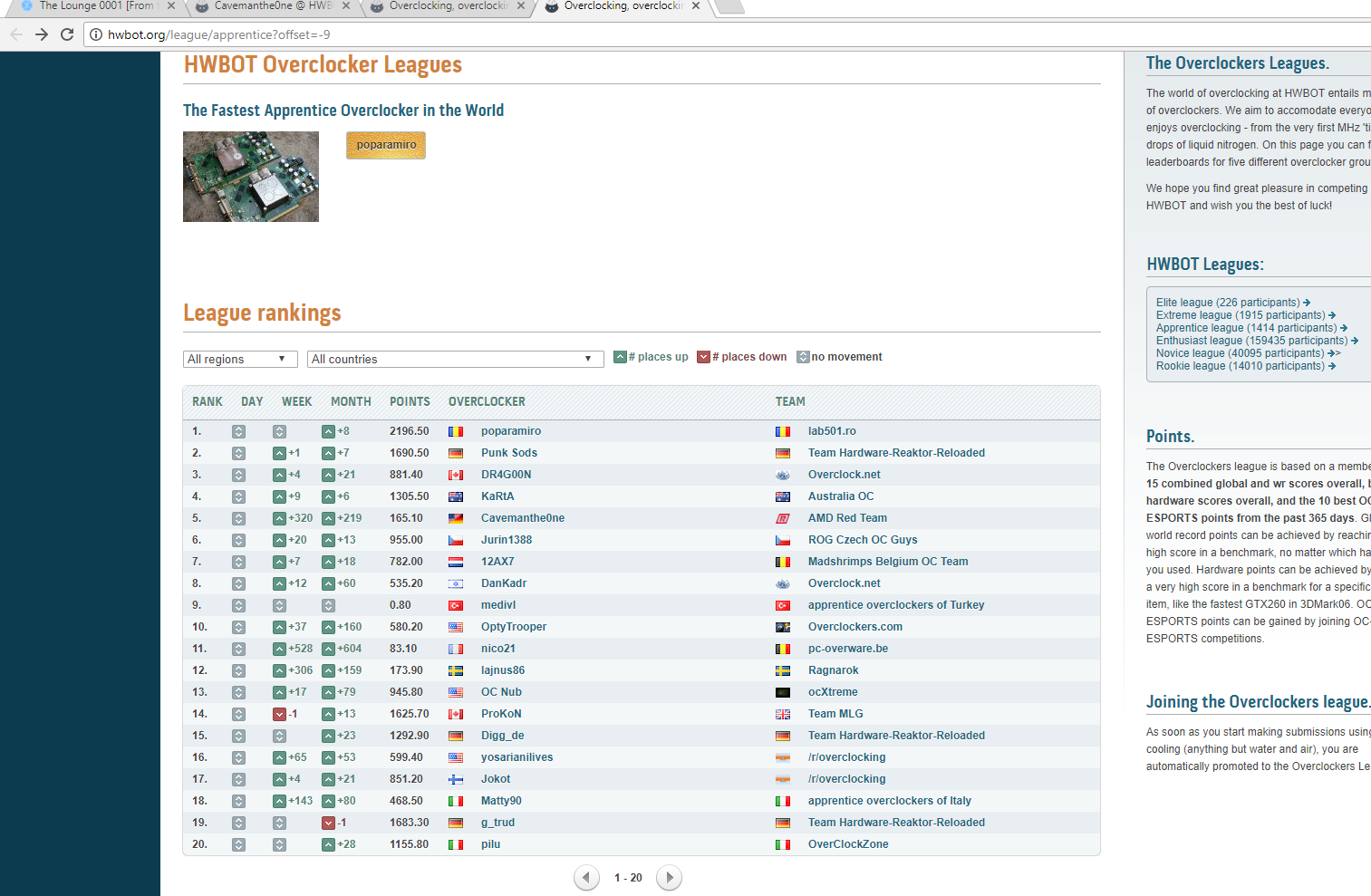1371x896 pixels.
Task: Close the Cavemanthe0ne @ HWBOT tab
Action: click(346, 5)
